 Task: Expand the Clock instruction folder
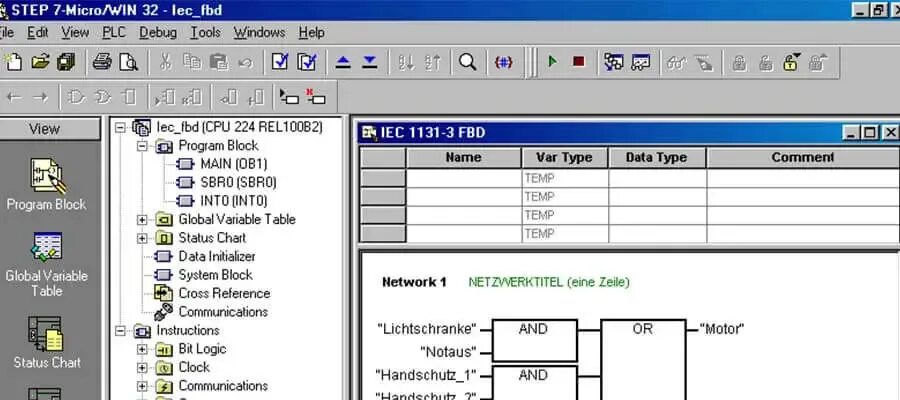pyautogui.click(x=142, y=367)
